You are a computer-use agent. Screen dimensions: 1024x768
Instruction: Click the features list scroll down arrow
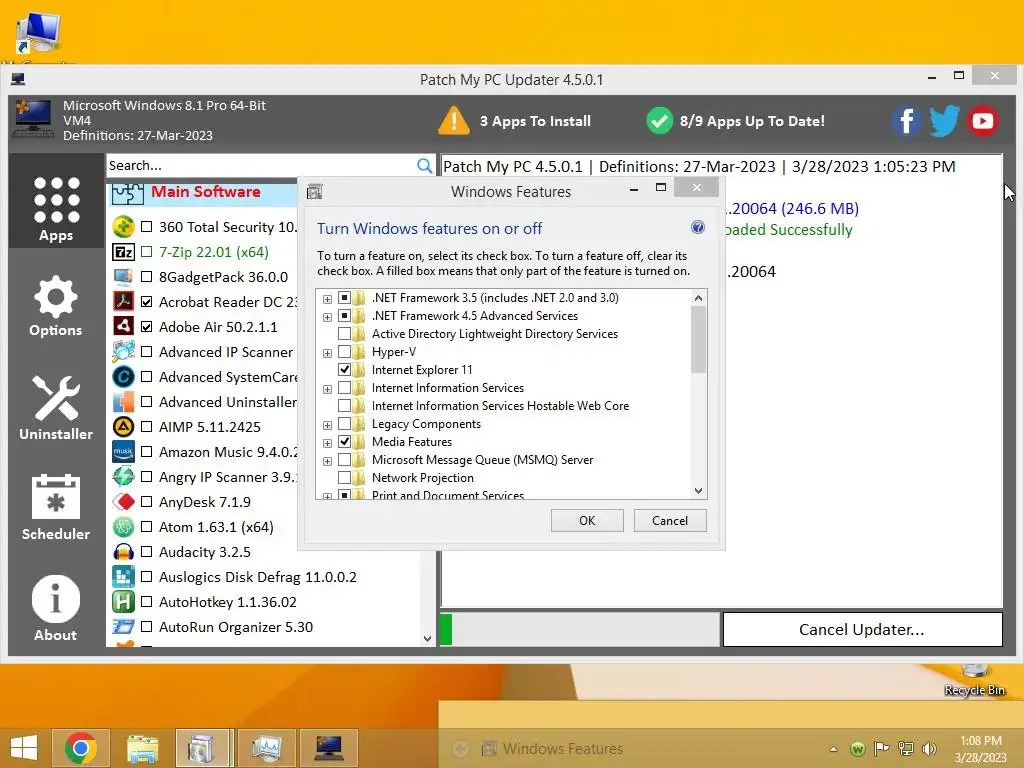click(698, 490)
